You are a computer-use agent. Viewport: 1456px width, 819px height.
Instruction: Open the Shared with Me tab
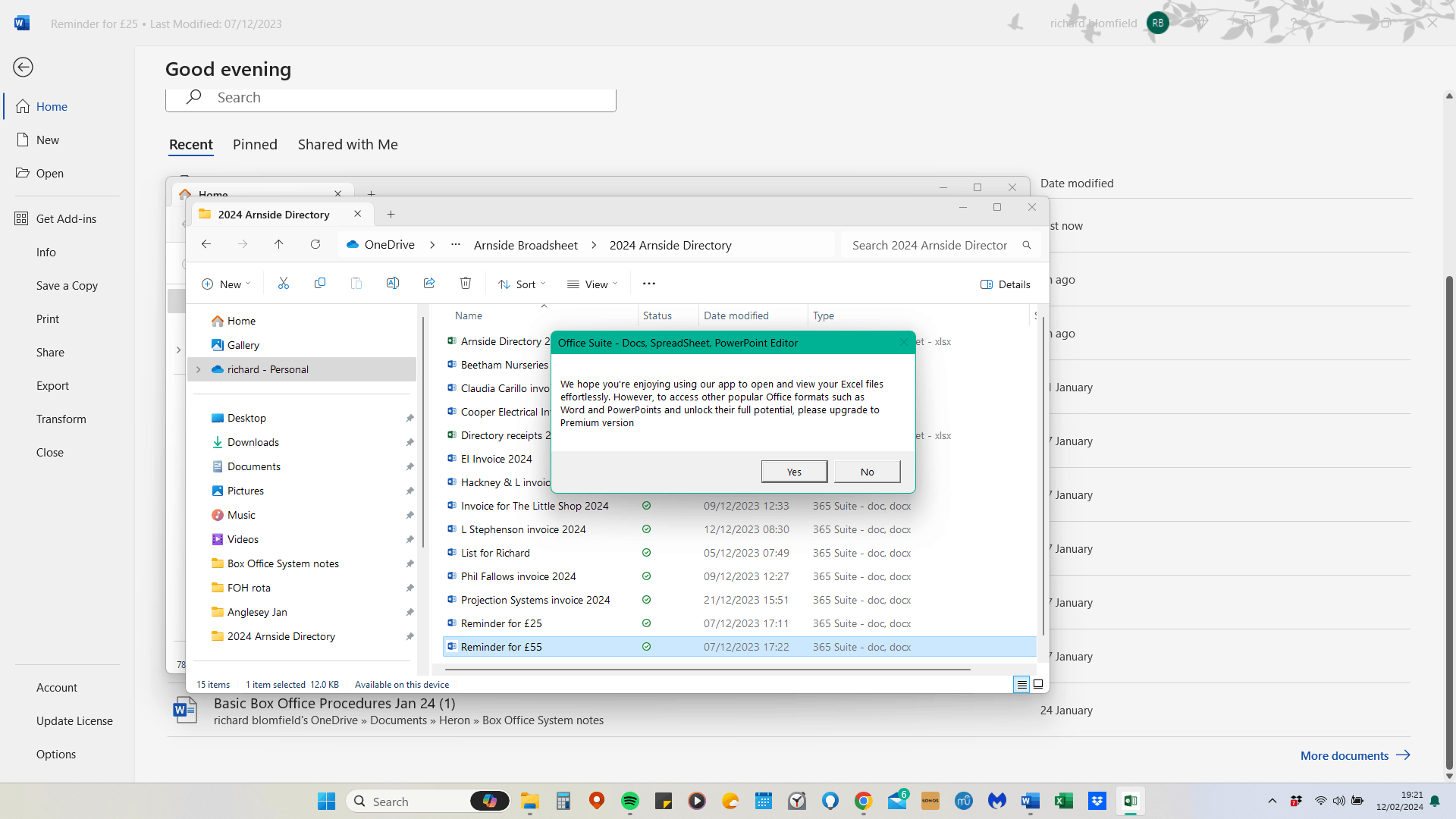pos(347,144)
